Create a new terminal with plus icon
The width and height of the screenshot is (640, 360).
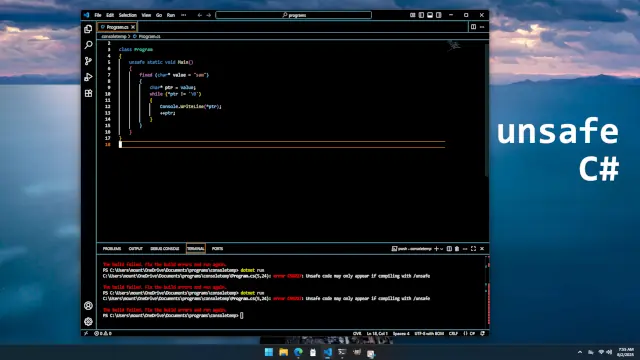click(436, 249)
